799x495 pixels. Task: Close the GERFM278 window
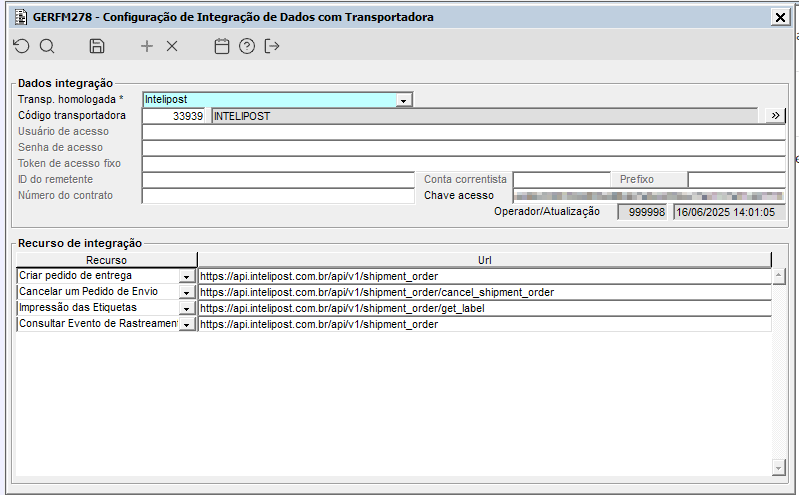click(x=780, y=17)
